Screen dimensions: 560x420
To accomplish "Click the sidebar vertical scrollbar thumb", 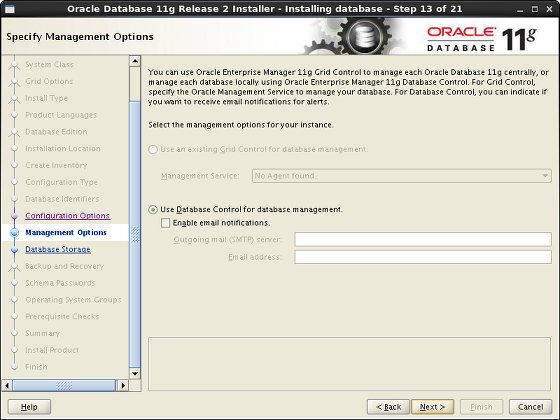I will click(135, 234).
